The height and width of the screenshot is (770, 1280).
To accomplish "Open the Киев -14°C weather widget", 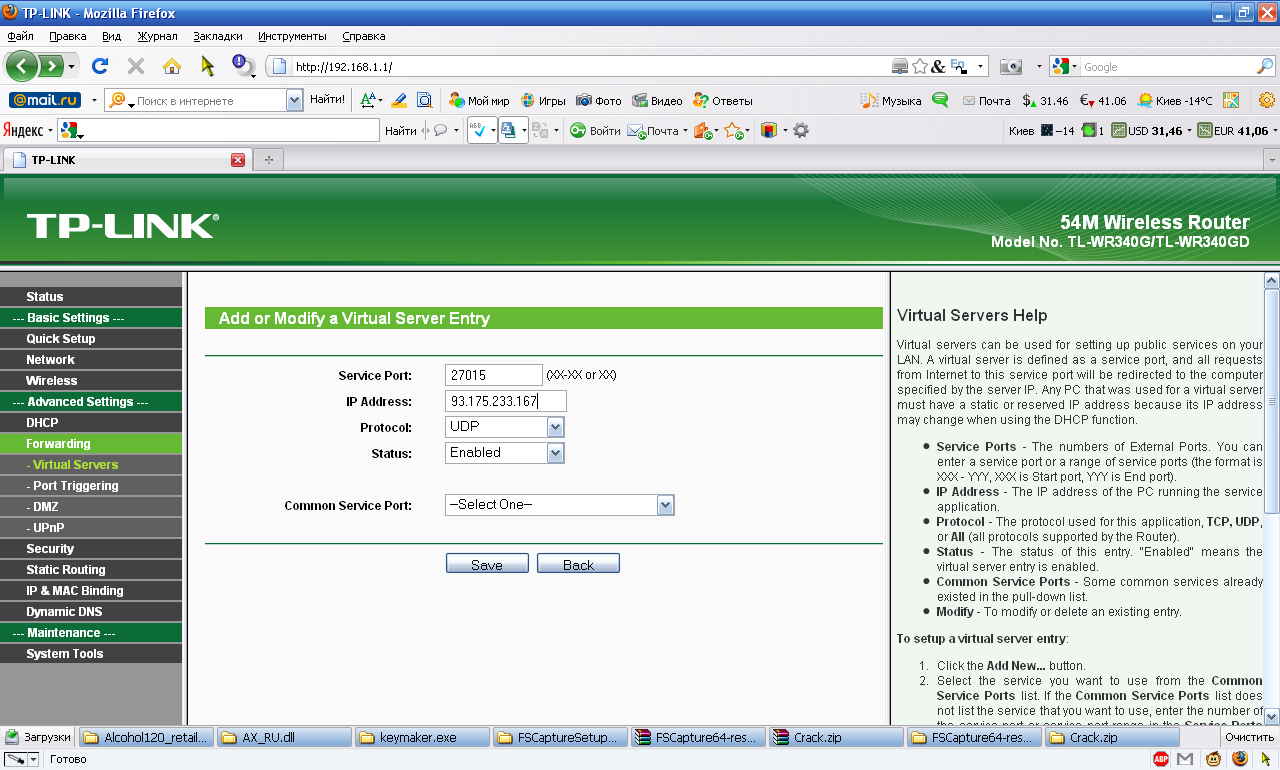I will coord(1176,101).
